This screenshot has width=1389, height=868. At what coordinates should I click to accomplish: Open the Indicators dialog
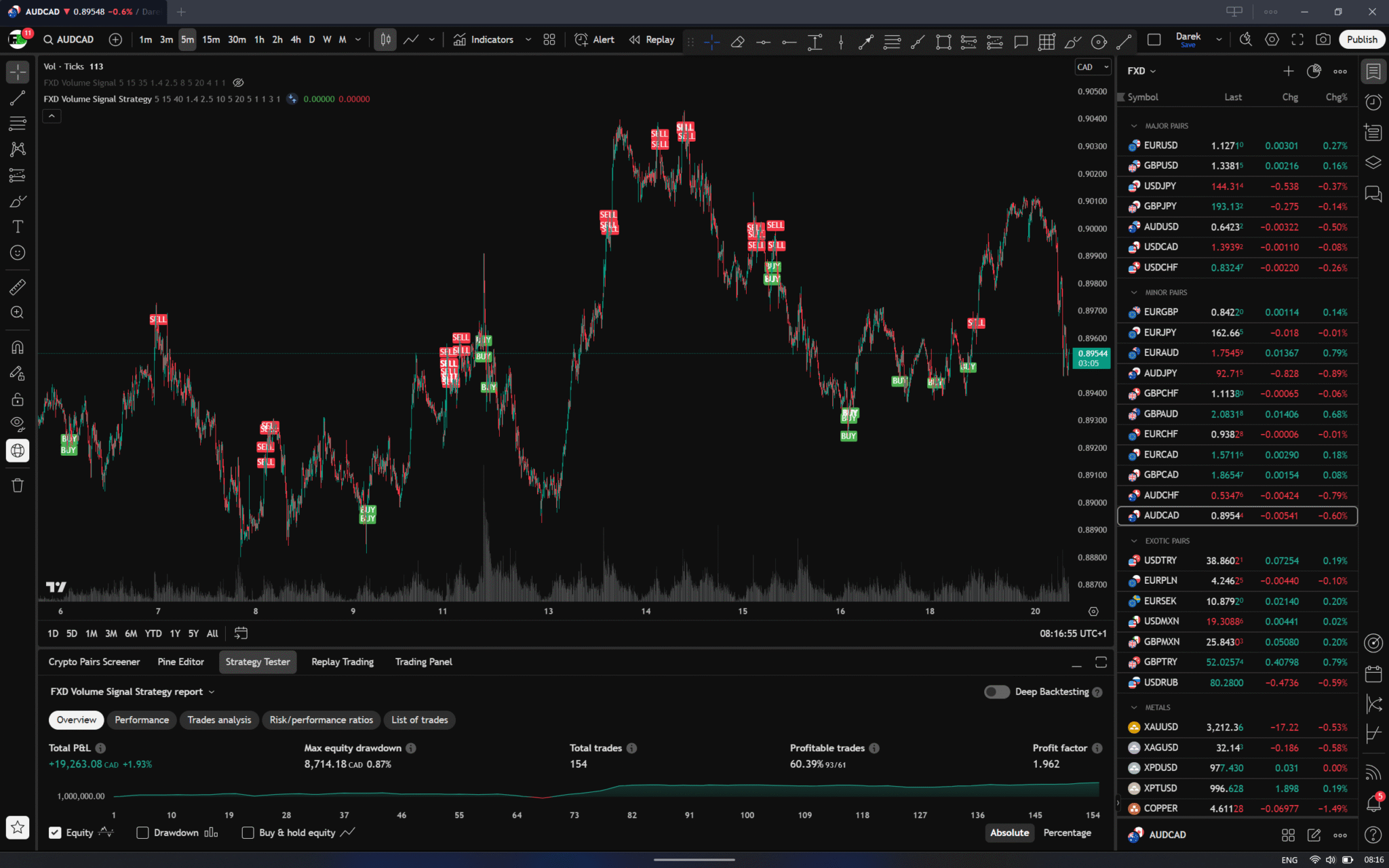click(x=490, y=39)
